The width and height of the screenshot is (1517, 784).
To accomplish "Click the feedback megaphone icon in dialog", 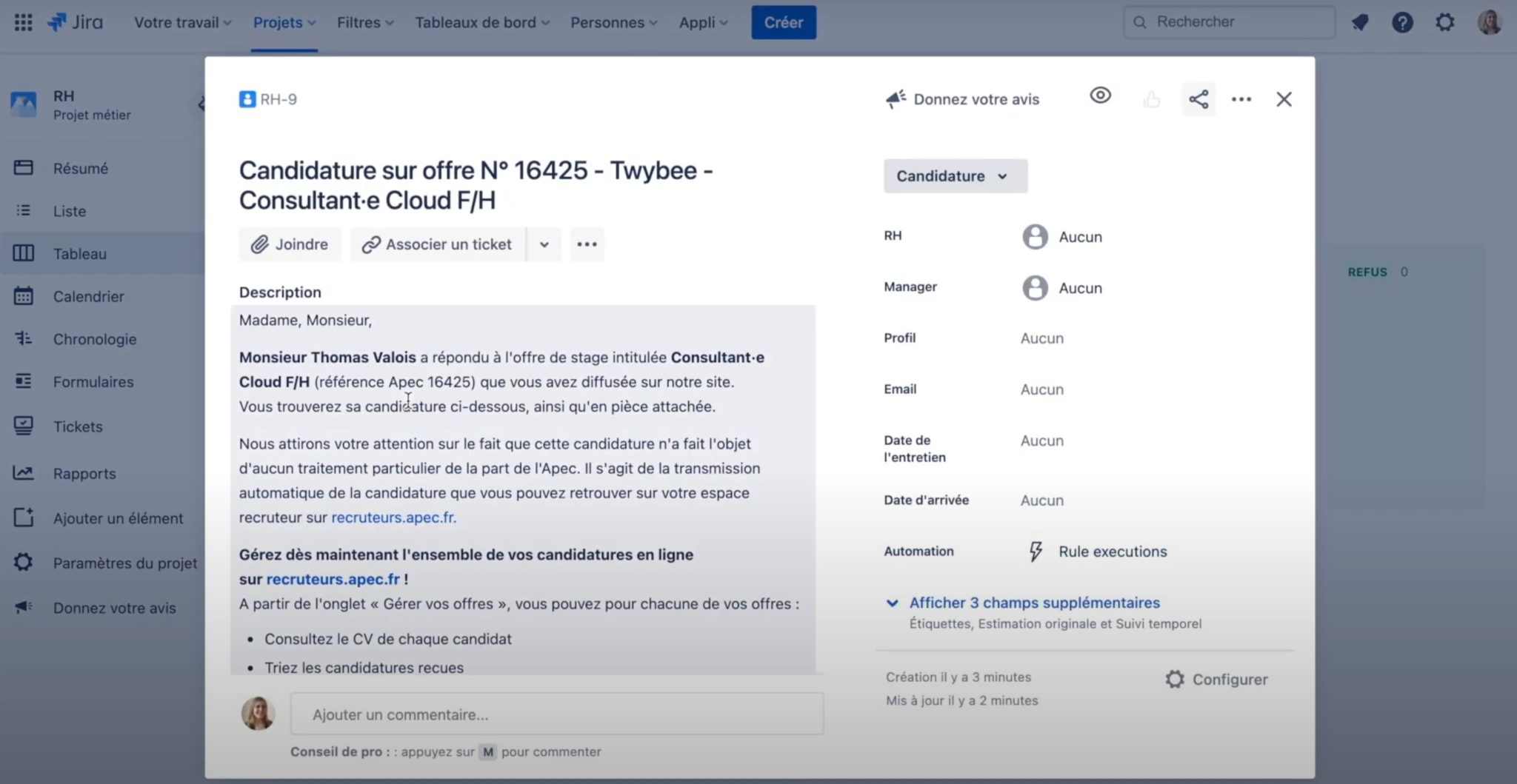I will coord(896,99).
